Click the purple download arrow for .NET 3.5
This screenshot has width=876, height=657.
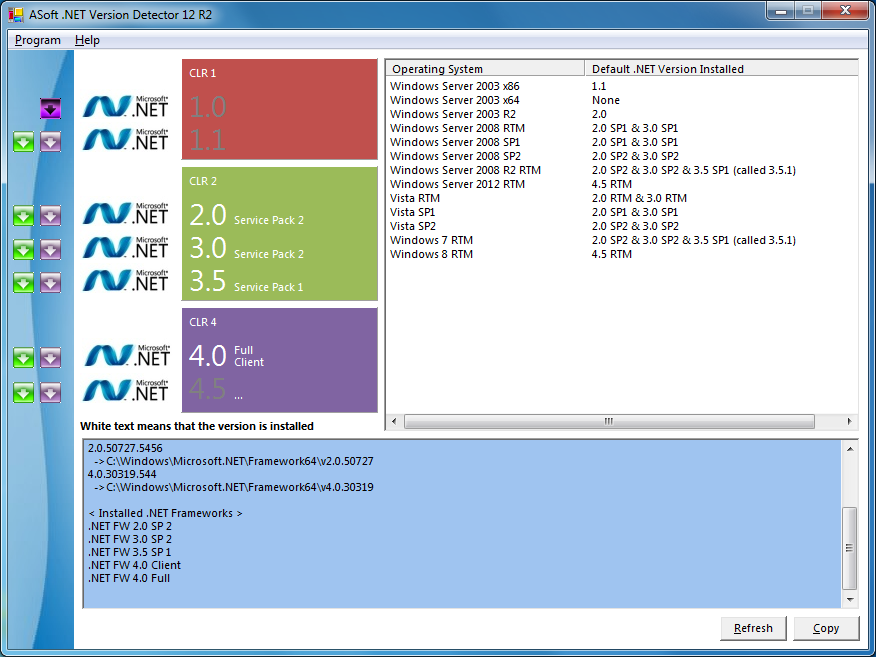click(50, 283)
